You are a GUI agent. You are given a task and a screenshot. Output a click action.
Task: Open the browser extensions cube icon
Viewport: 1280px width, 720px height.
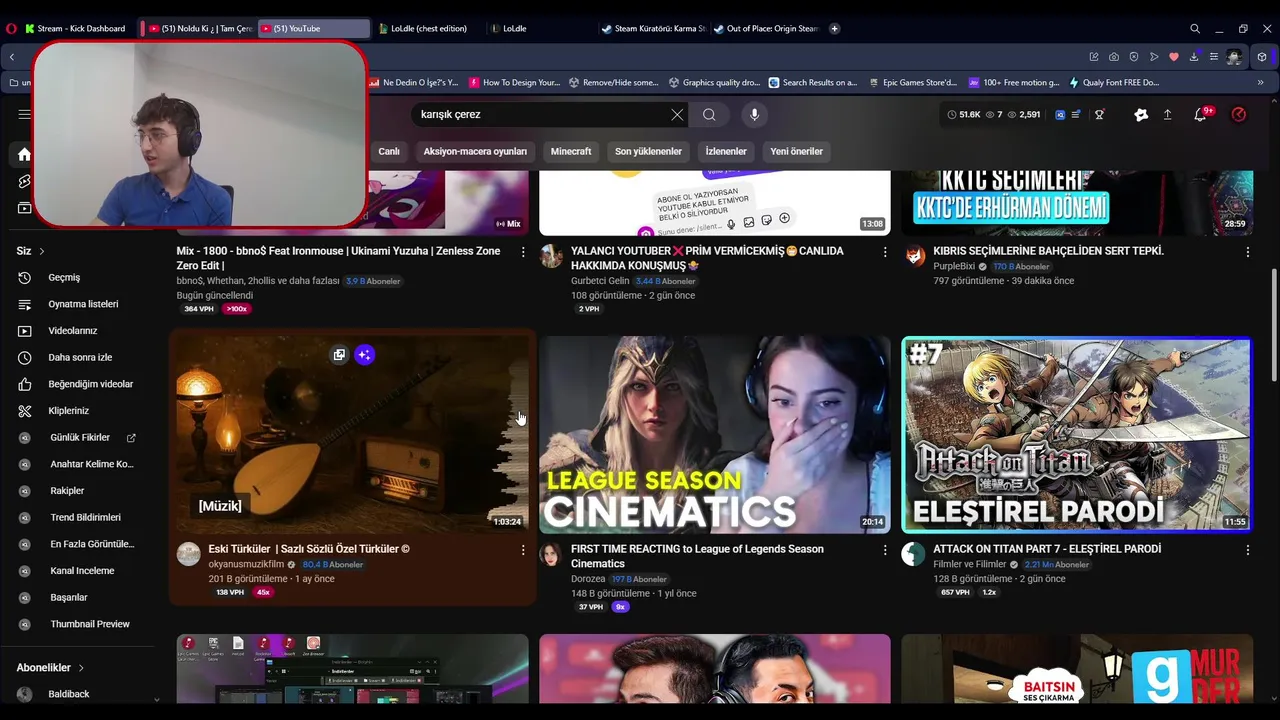coord(1262,57)
